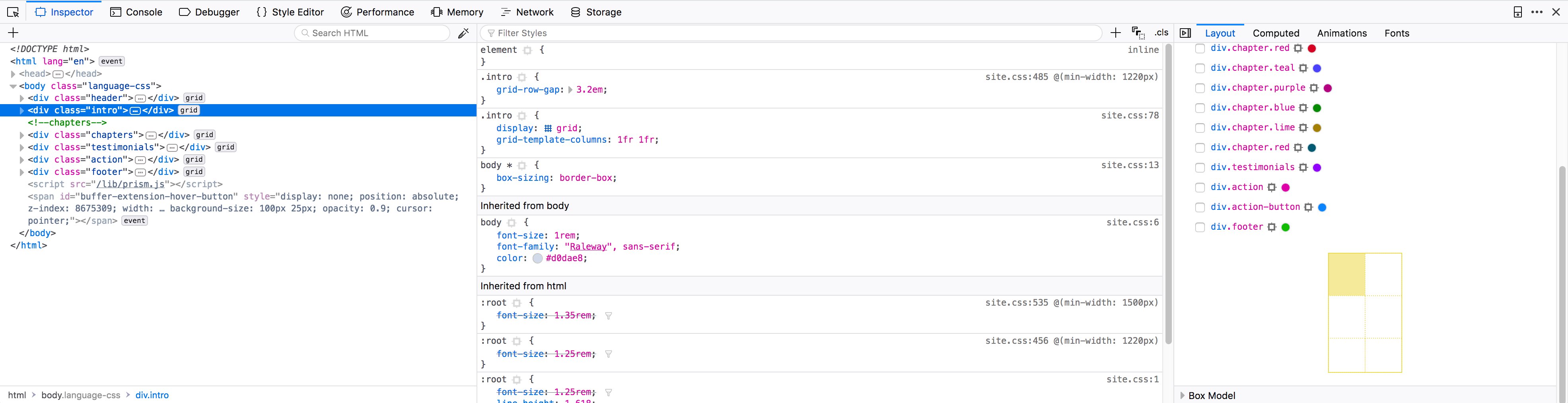Image resolution: width=1568 pixels, height=403 pixels.
Task: Enable grid overlay for div.action
Action: click(x=1200, y=188)
